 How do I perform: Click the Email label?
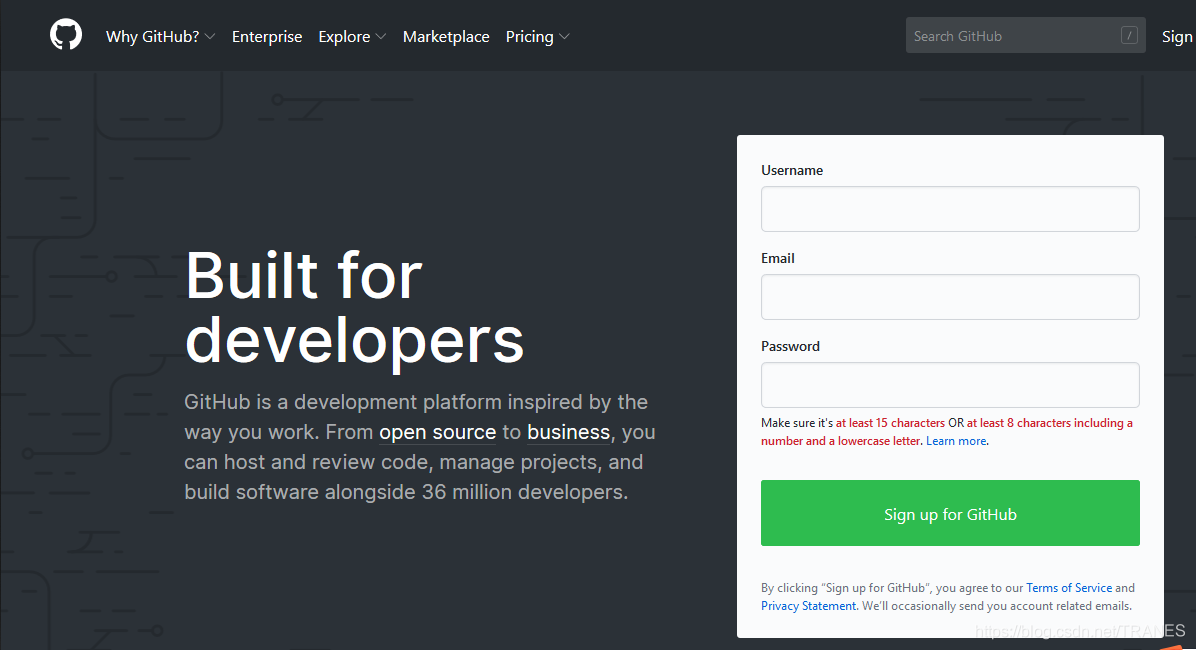(777, 258)
